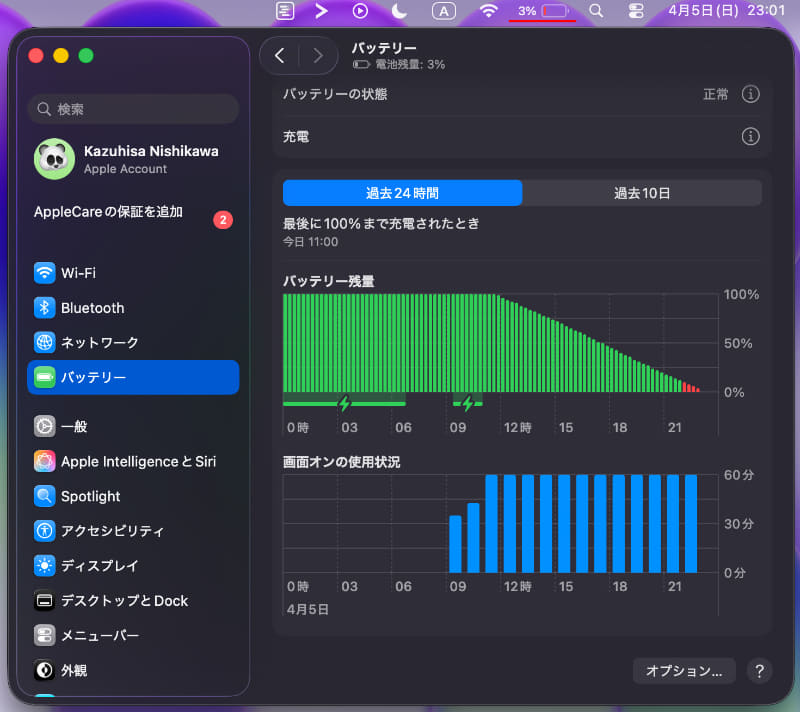Open help via the ? button
The height and width of the screenshot is (712, 800).
(760, 671)
